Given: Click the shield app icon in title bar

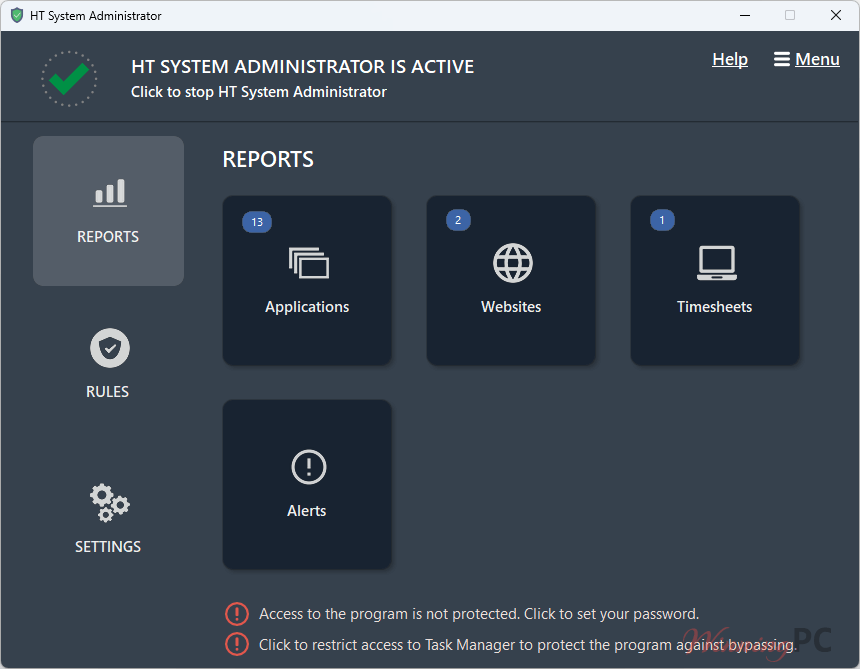Looking at the screenshot, I should 17,15.
